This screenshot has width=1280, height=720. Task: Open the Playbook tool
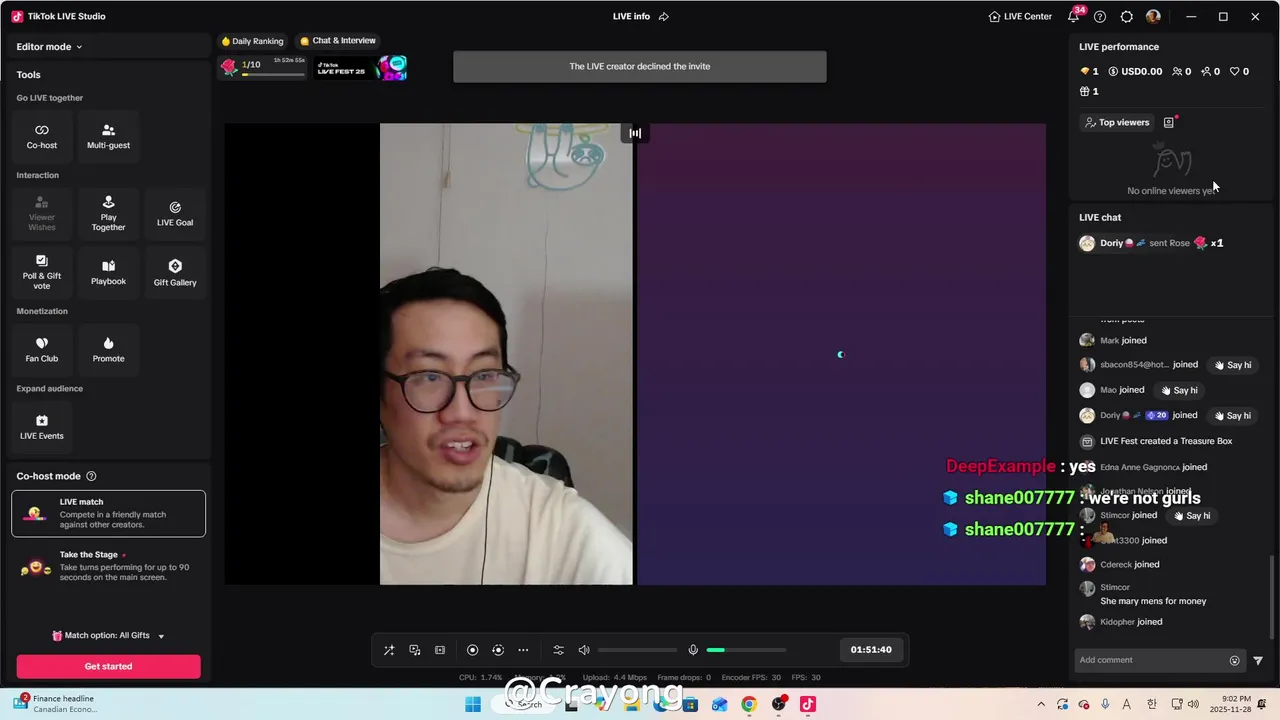pos(108,273)
